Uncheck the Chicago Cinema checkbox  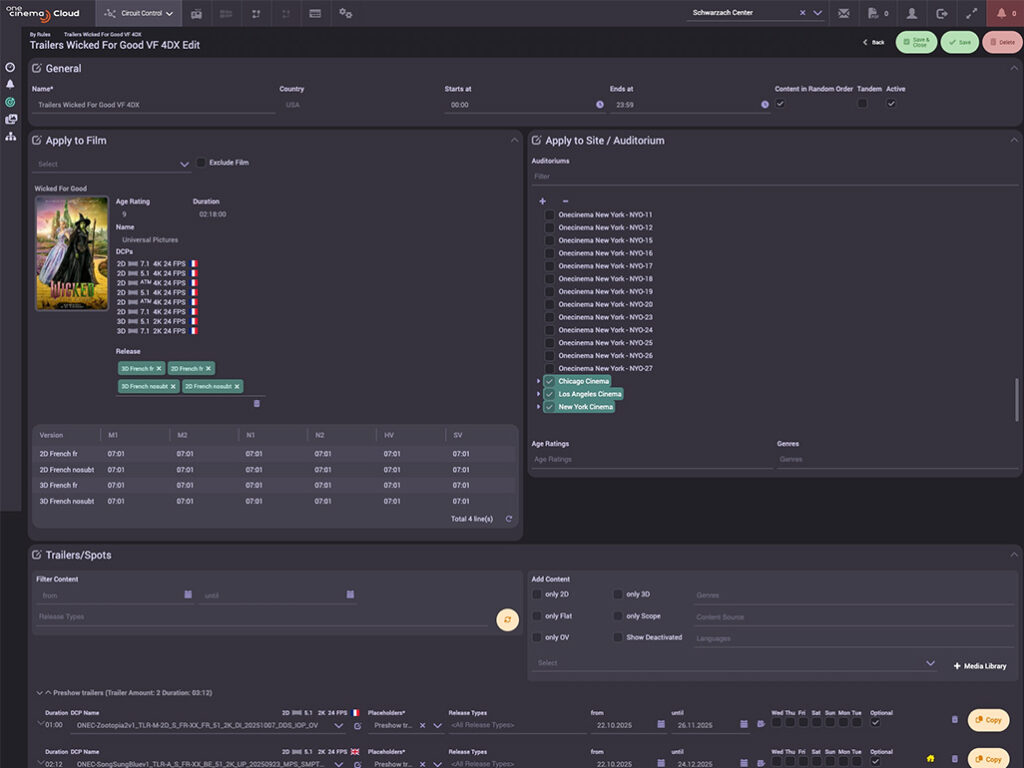[549, 381]
